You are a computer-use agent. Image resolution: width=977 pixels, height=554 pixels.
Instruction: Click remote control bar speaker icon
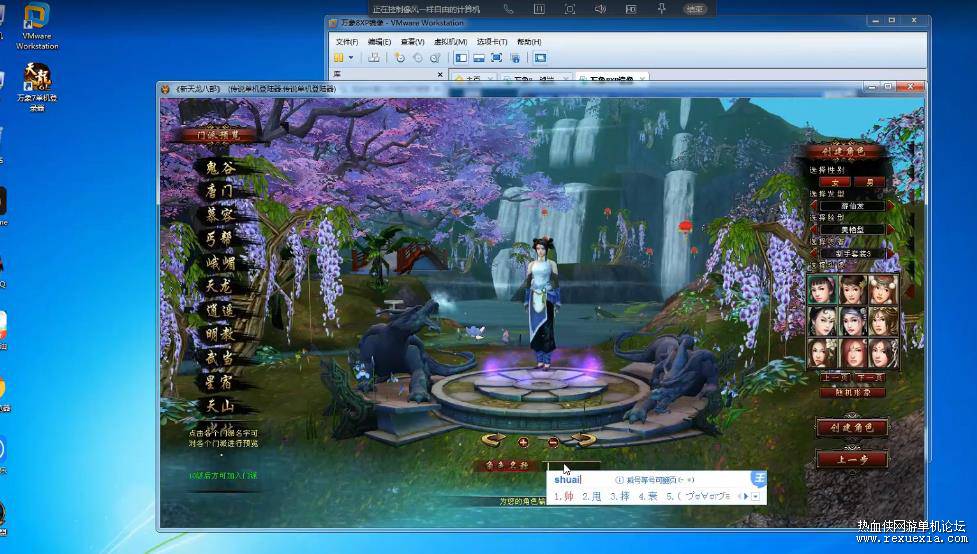pyautogui.click(x=599, y=9)
